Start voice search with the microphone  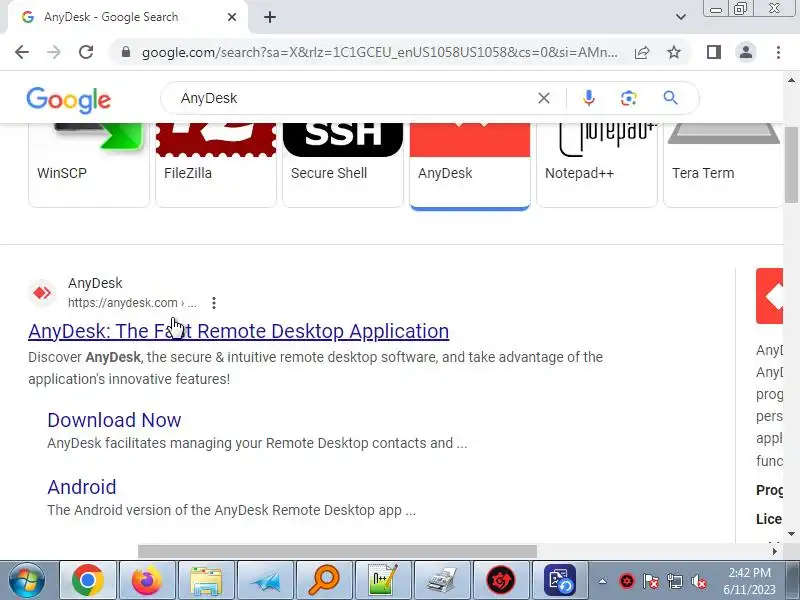[589, 98]
